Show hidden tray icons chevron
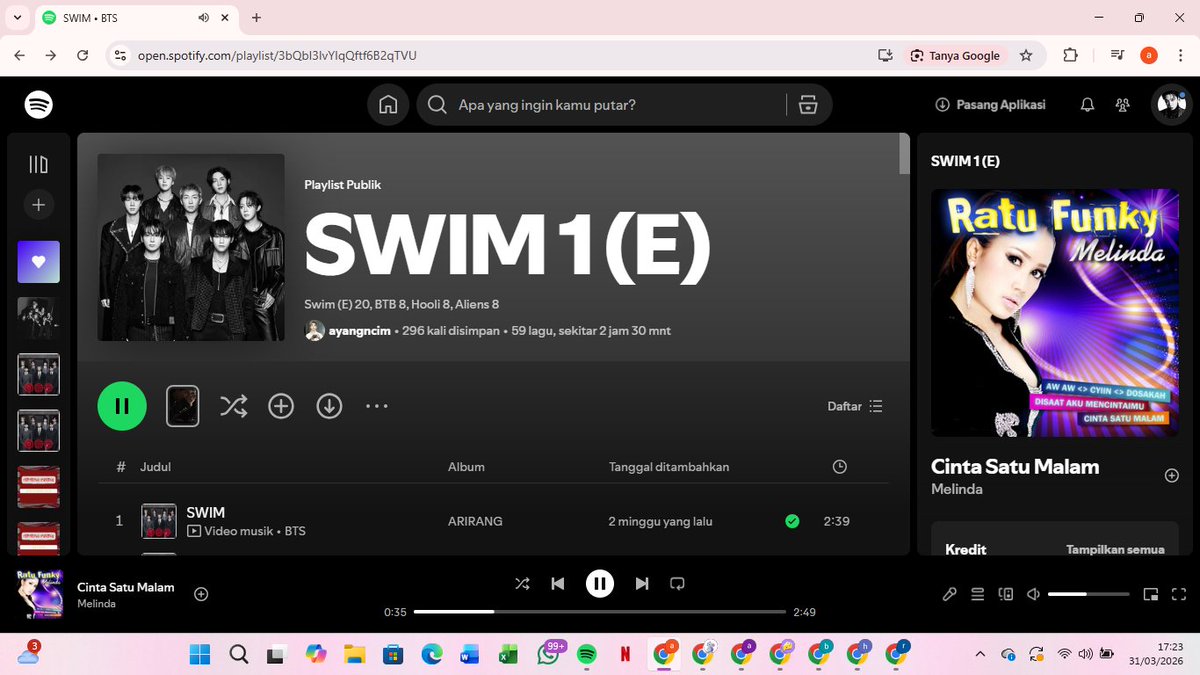Image resolution: width=1200 pixels, height=675 pixels. point(981,654)
